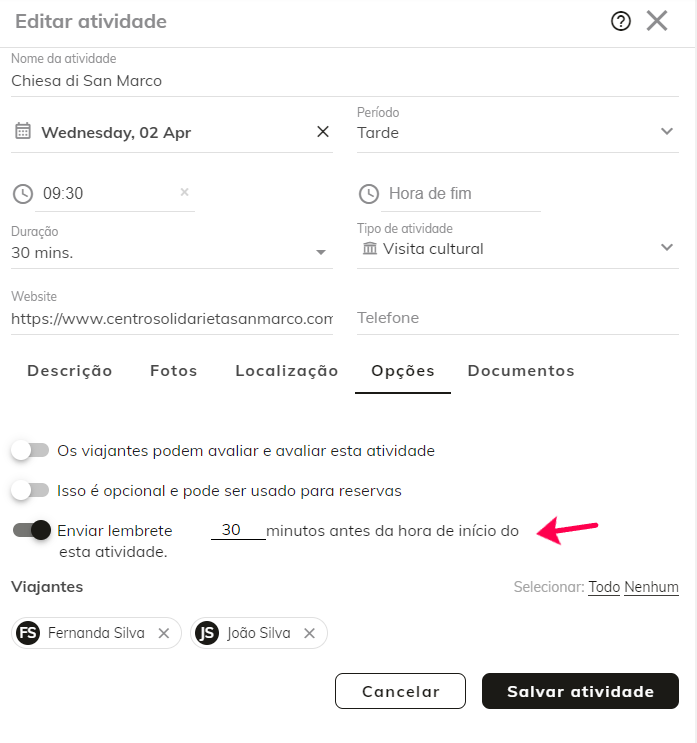Open the Localização tab
This screenshot has height=743, width=697.
pos(287,371)
